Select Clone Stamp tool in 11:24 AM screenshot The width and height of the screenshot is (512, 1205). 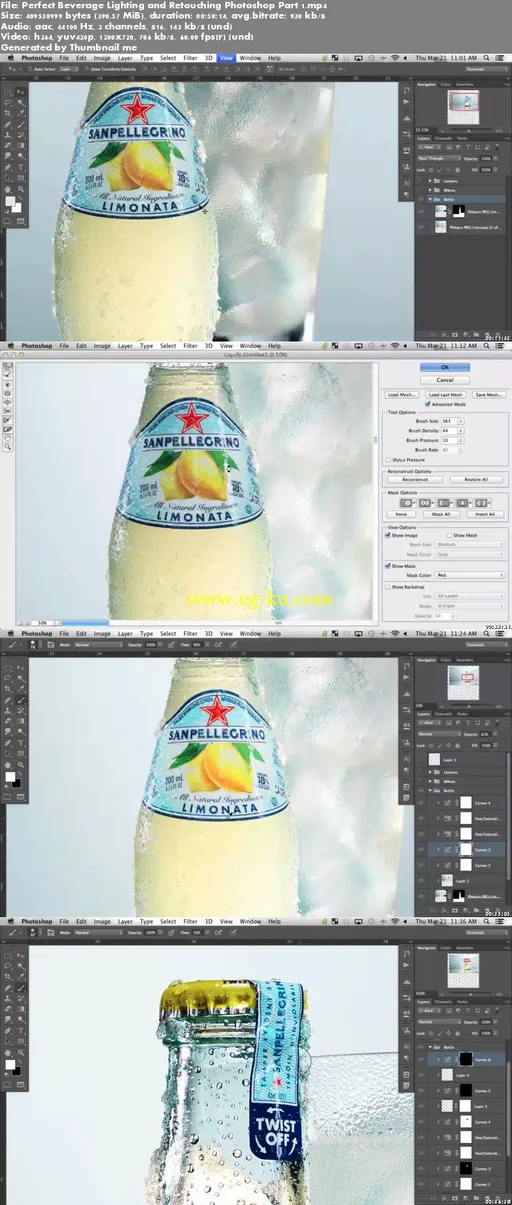tap(8, 710)
